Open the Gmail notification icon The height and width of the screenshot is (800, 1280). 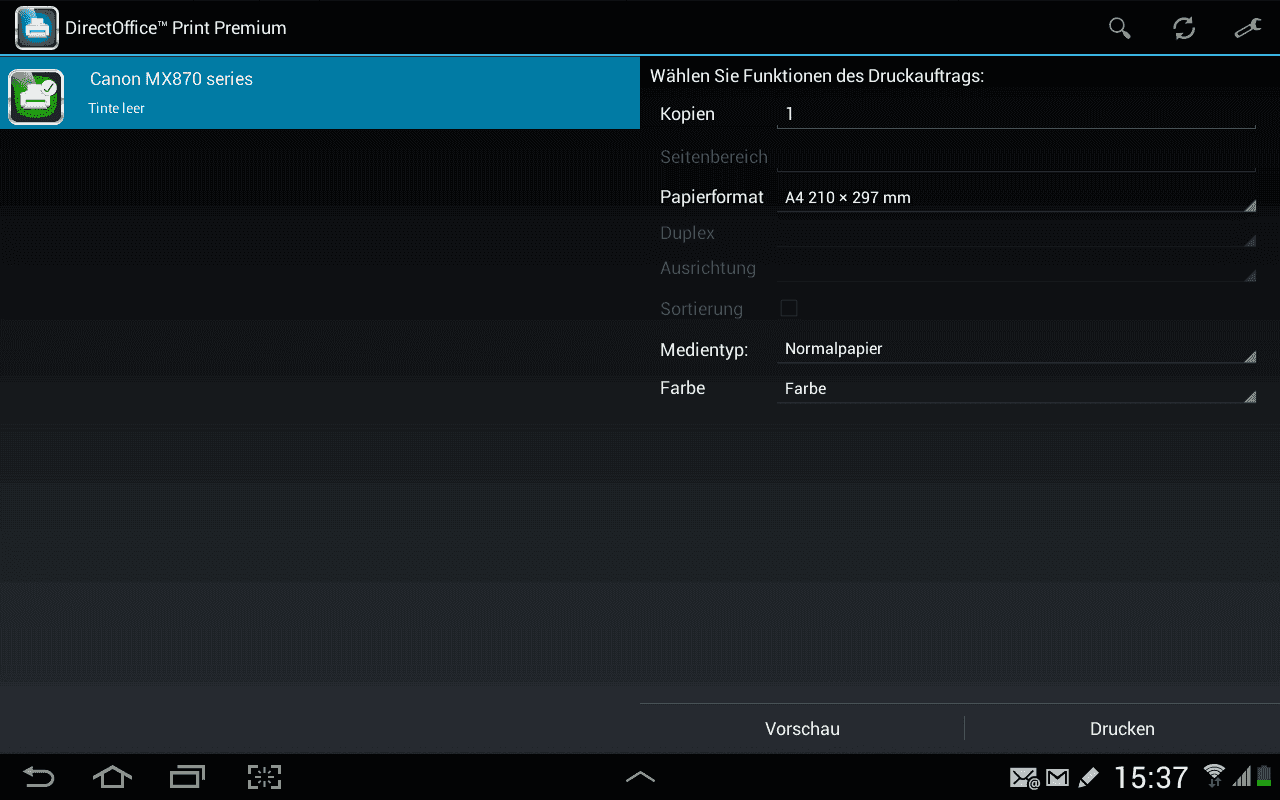click(x=1057, y=778)
